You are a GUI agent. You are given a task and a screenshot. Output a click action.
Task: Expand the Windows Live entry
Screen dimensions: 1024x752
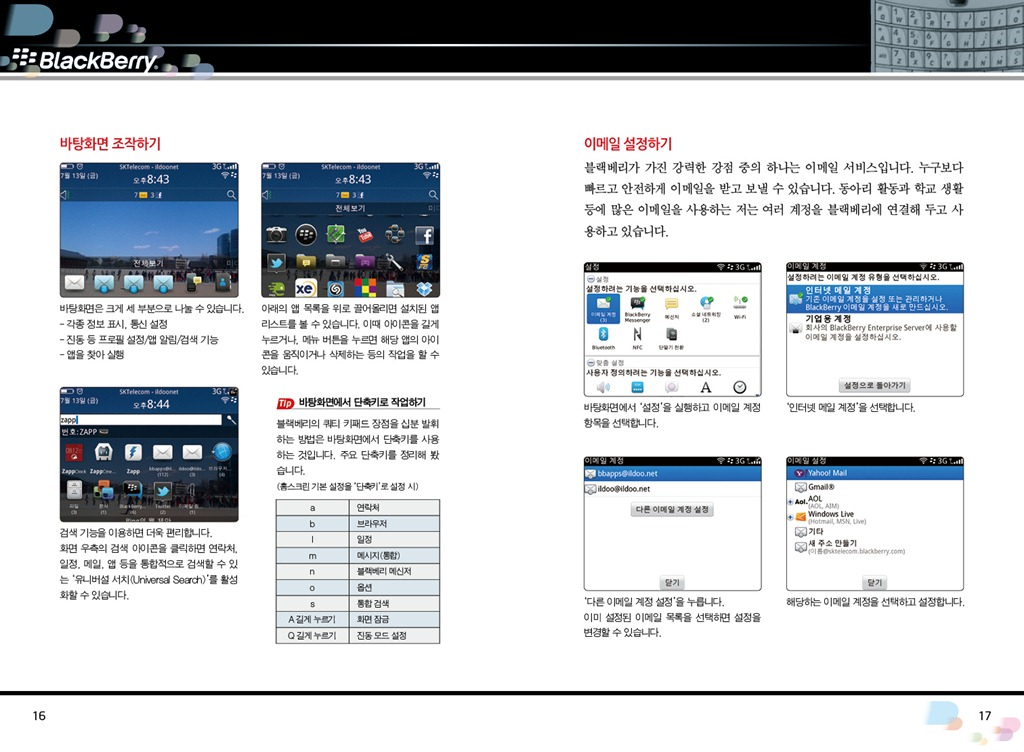(791, 517)
